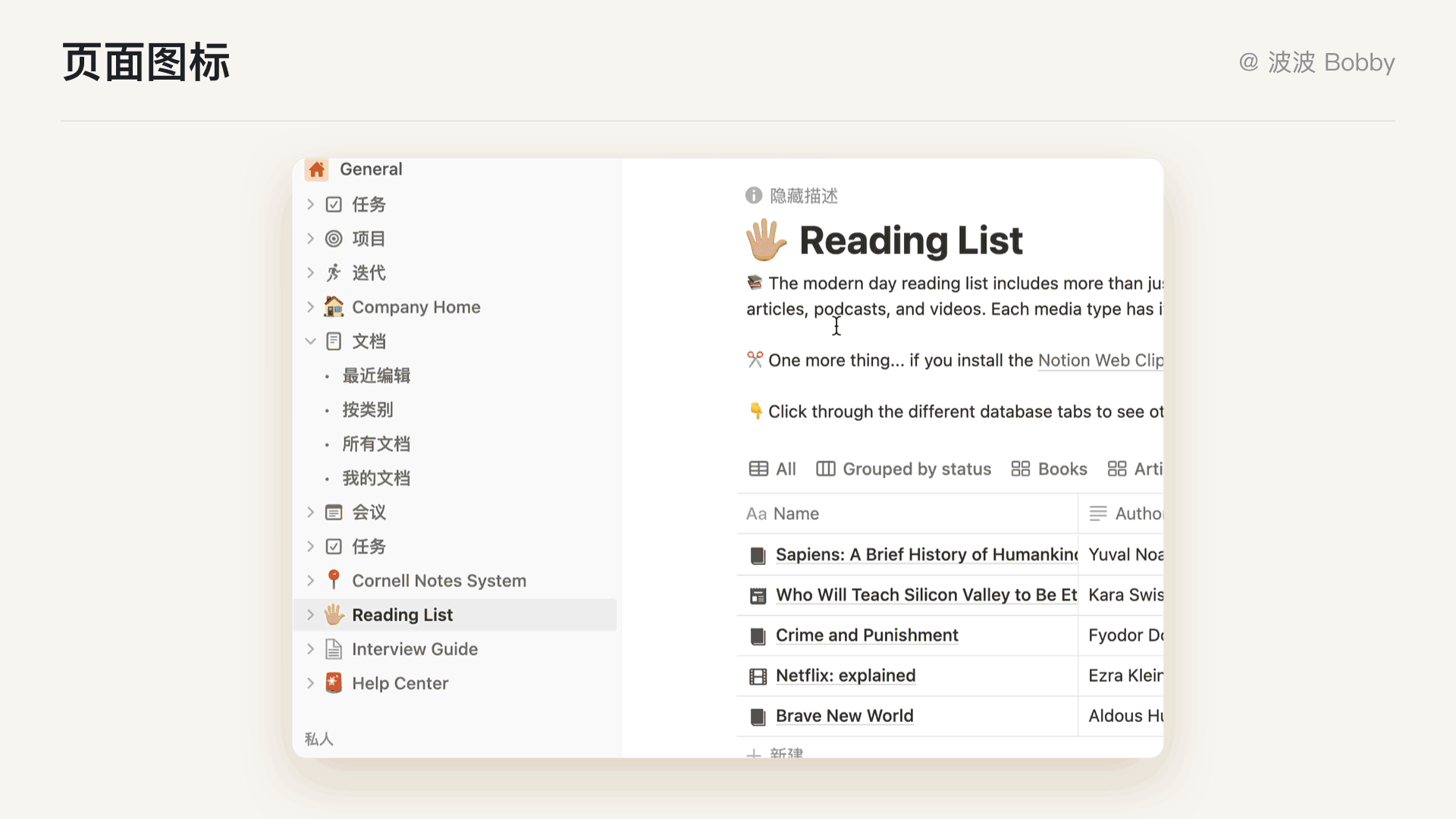Click the target icon beside 项目

pyautogui.click(x=334, y=239)
